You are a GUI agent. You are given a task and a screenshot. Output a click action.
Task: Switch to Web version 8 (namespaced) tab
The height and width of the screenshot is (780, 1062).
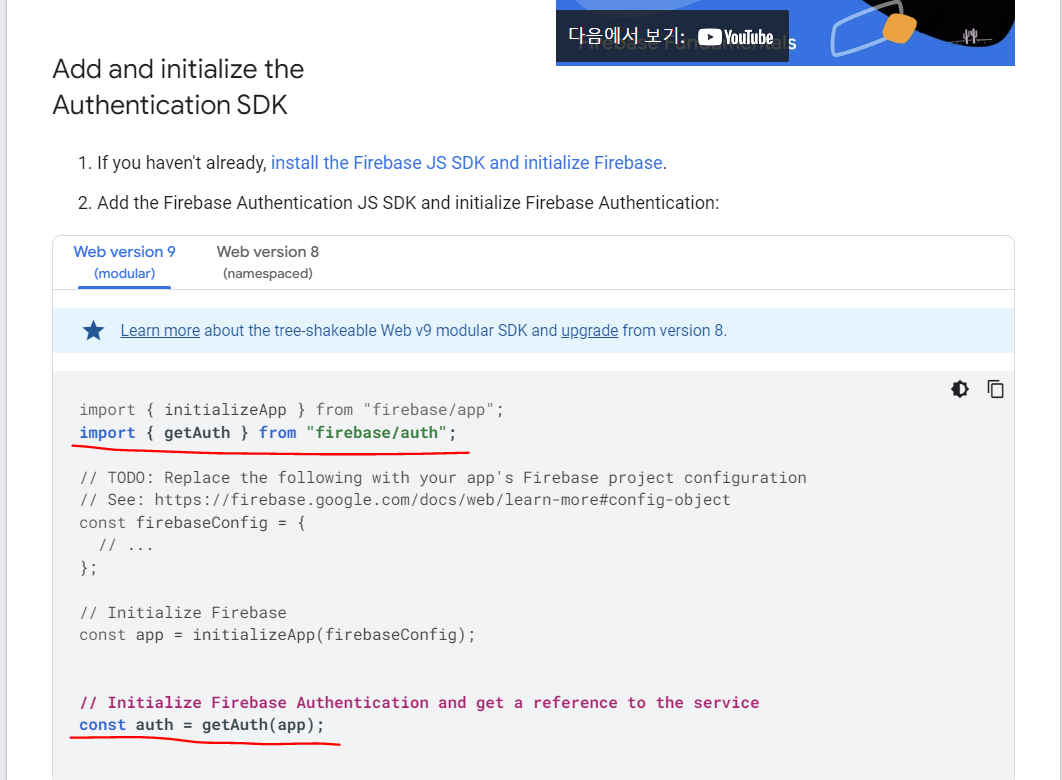point(268,263)
